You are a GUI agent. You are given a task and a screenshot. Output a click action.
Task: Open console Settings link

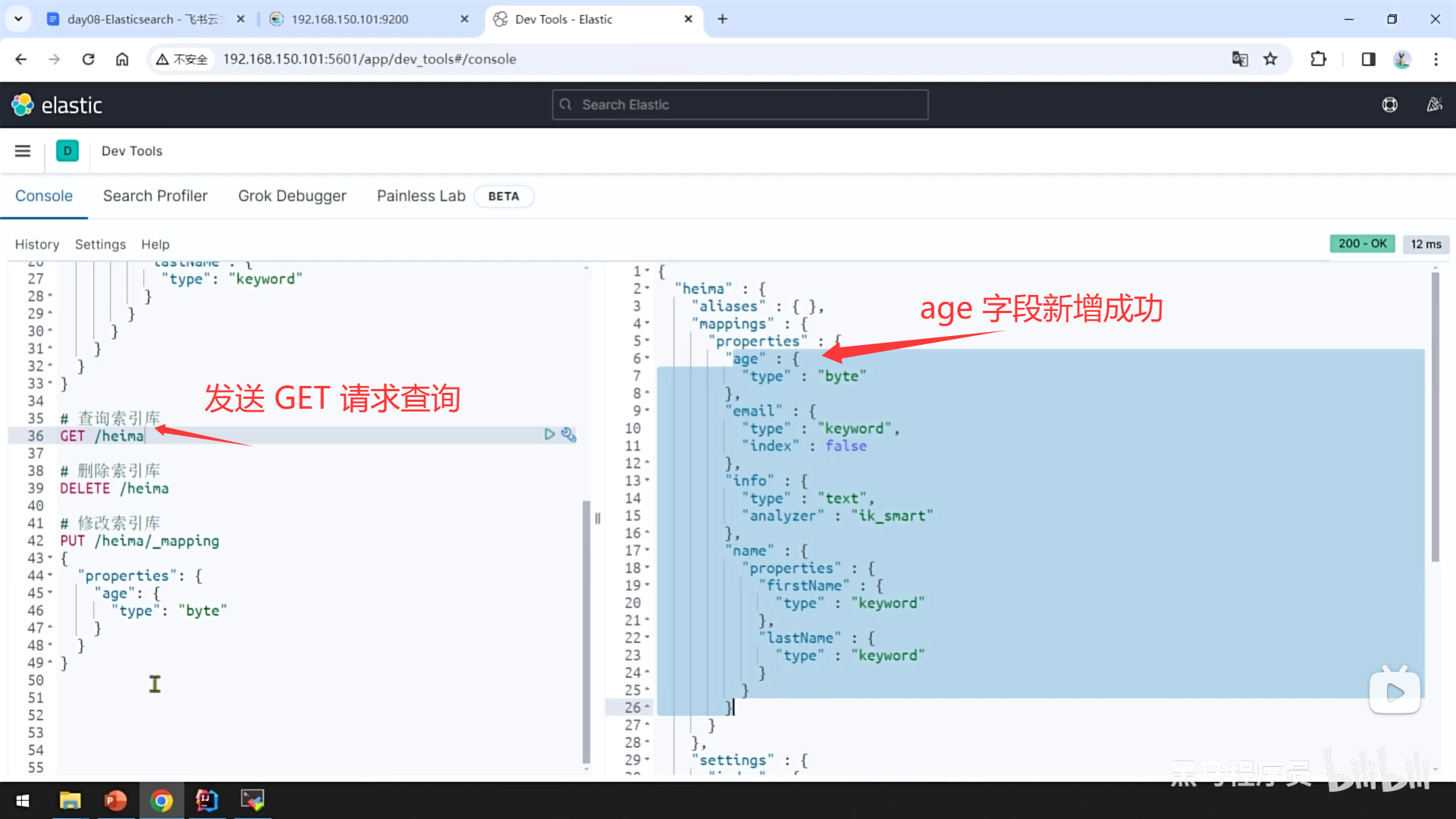[x=100, y=244]
